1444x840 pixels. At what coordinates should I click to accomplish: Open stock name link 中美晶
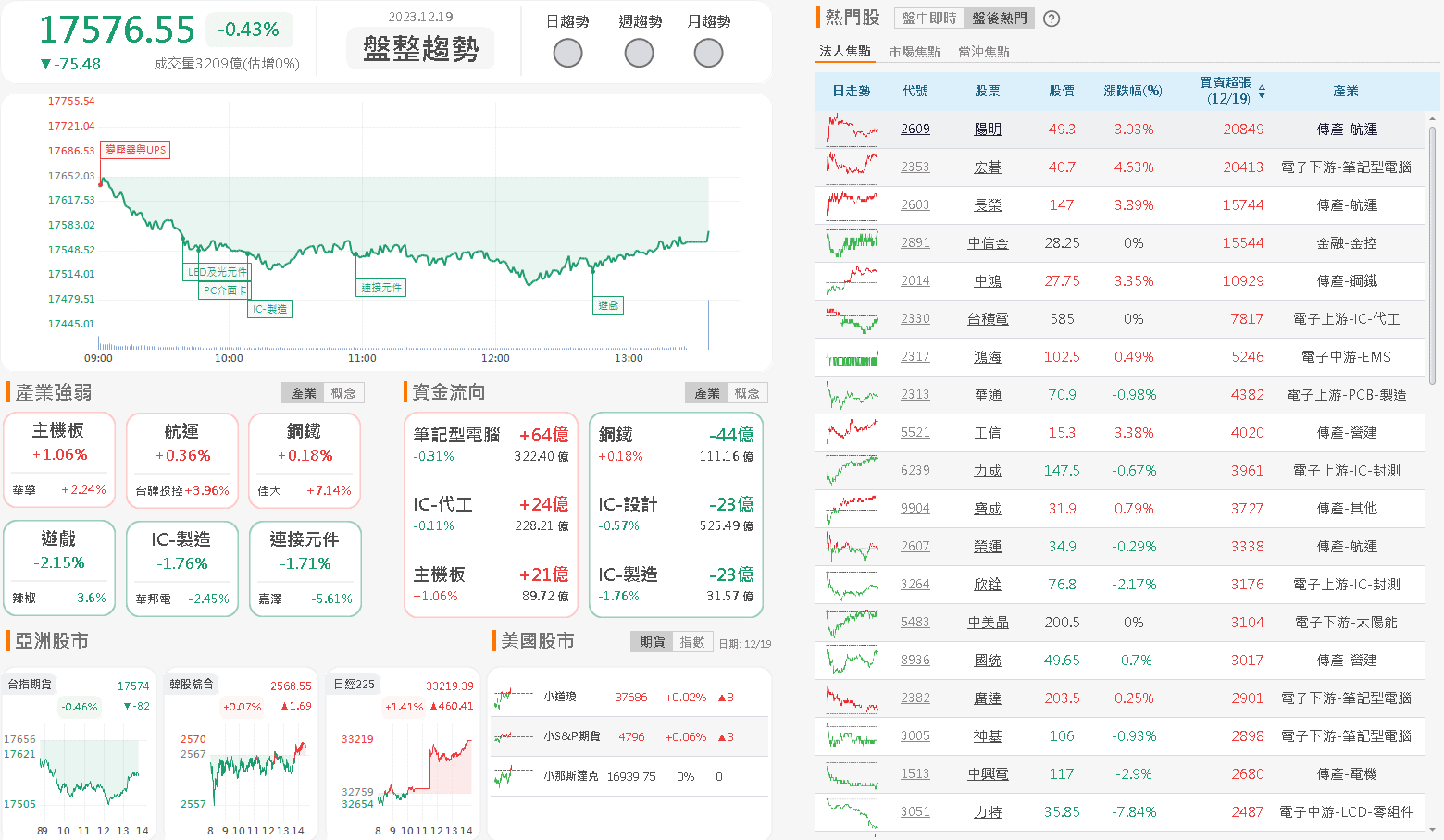[x=988, y=623]
